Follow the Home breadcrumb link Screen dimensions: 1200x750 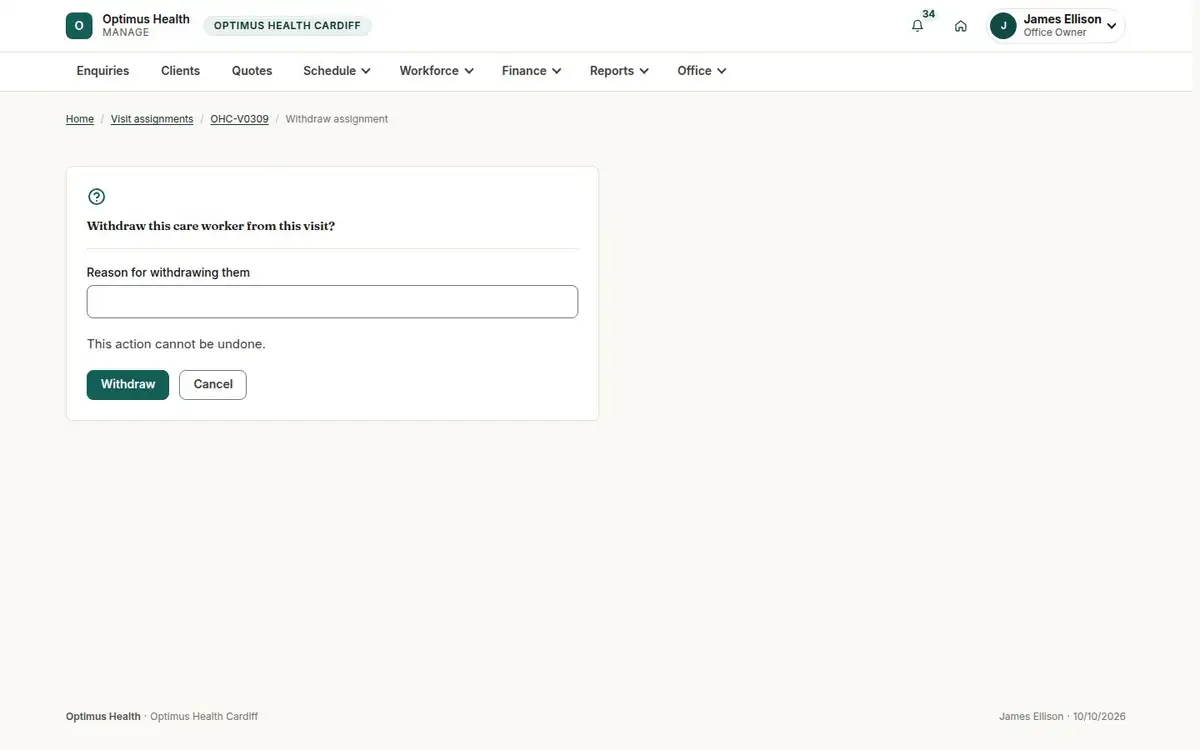point(80,119)
